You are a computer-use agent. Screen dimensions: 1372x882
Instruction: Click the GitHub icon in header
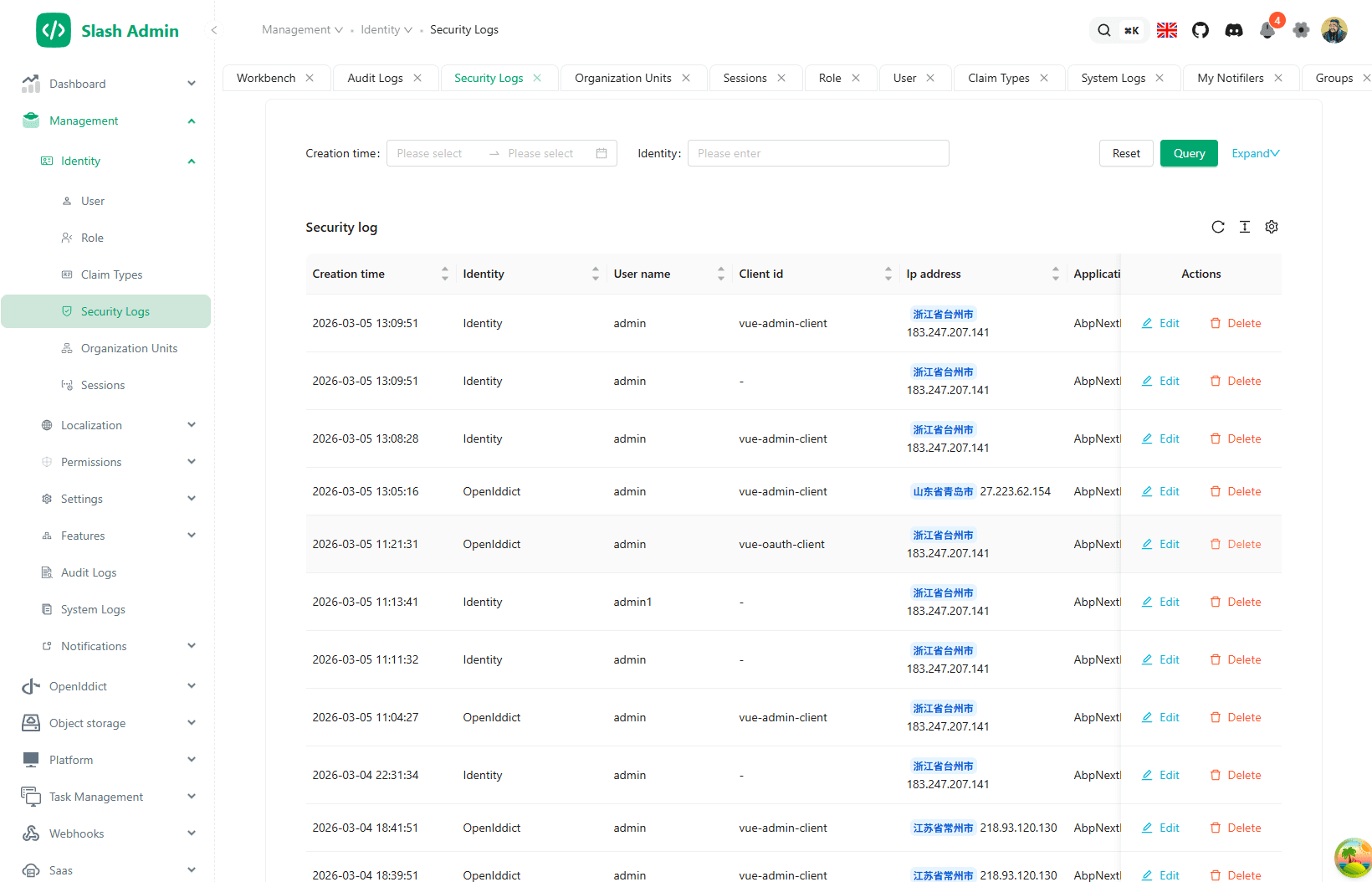(x=1200, y=30)
